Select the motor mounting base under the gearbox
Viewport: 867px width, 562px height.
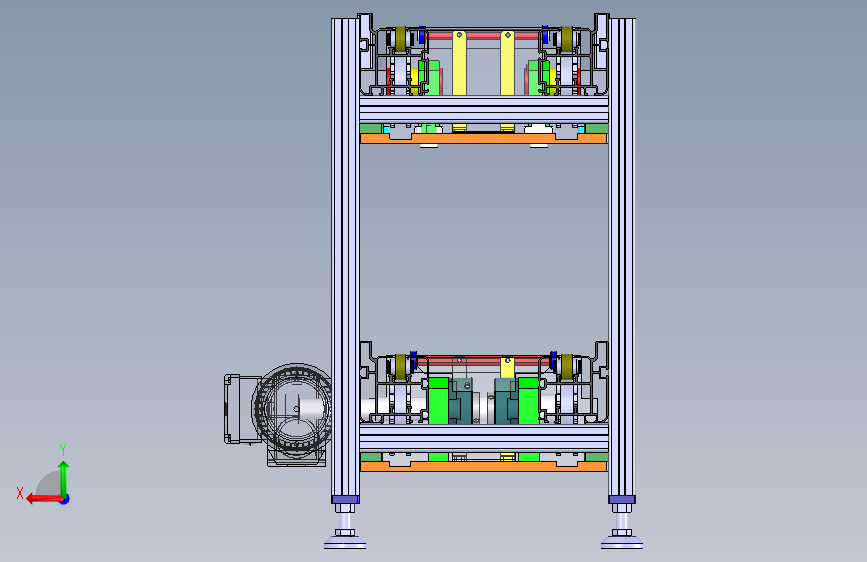tap(296, 459)
